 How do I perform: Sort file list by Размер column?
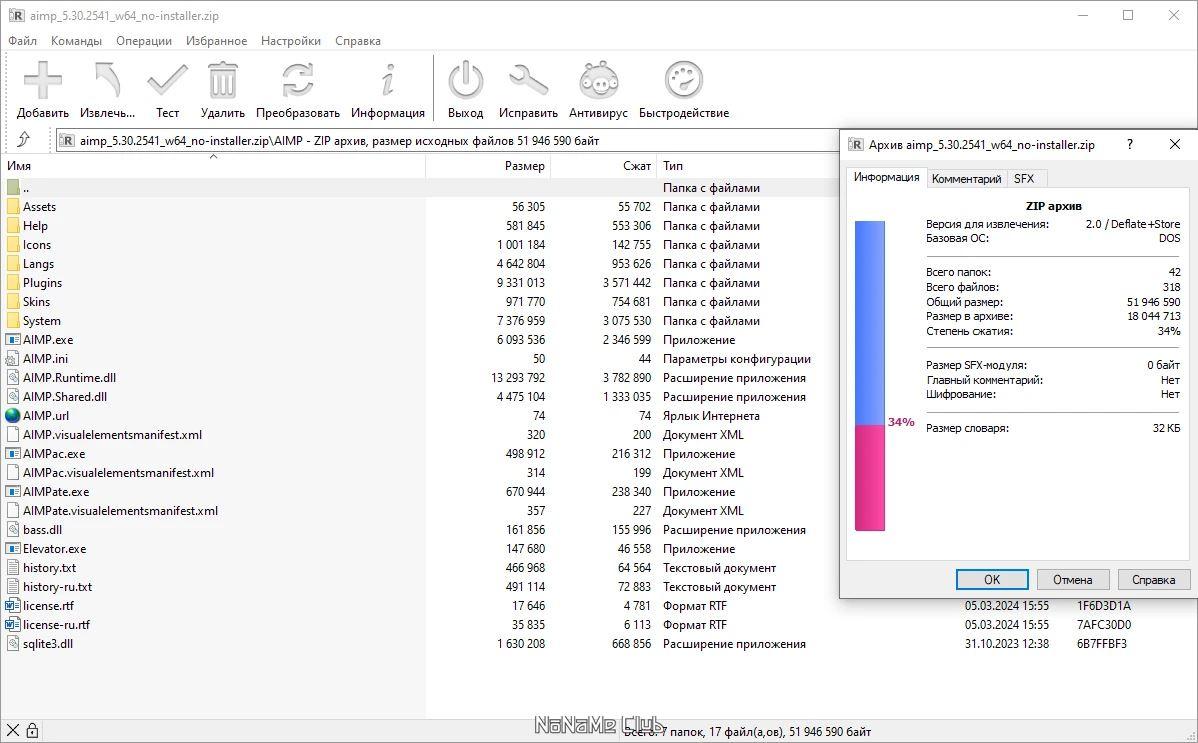point(488,166)
